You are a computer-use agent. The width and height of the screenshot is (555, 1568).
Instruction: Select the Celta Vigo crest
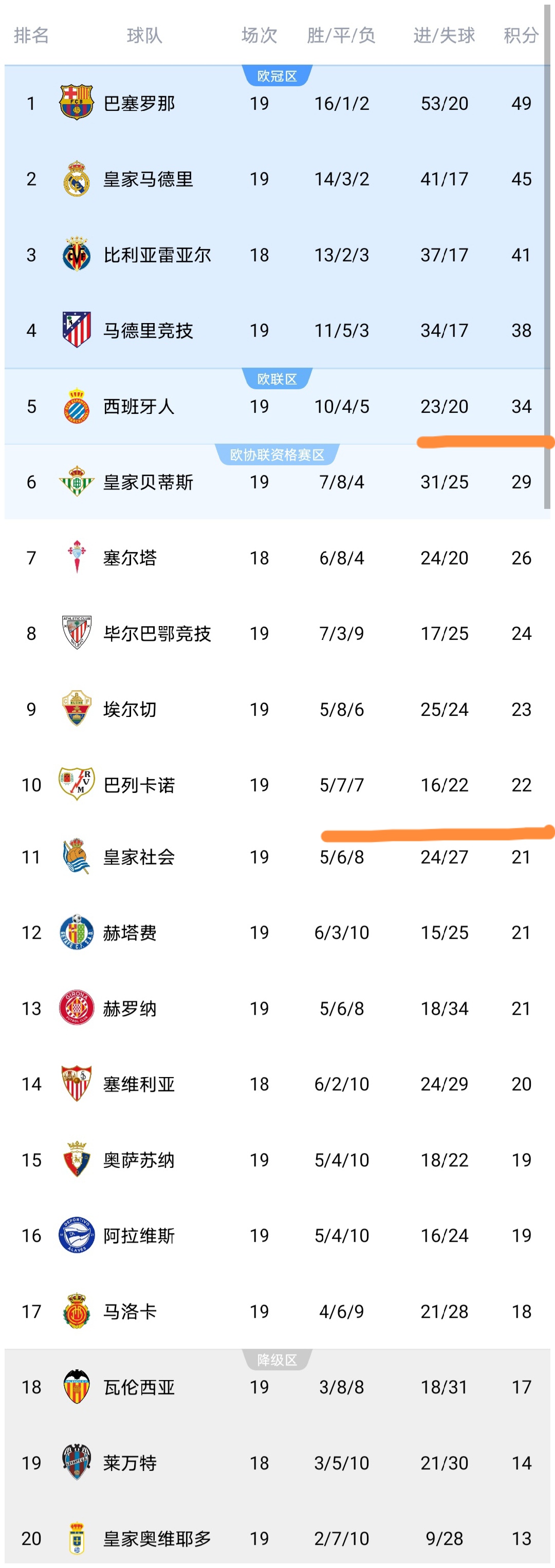coord(76,557)
